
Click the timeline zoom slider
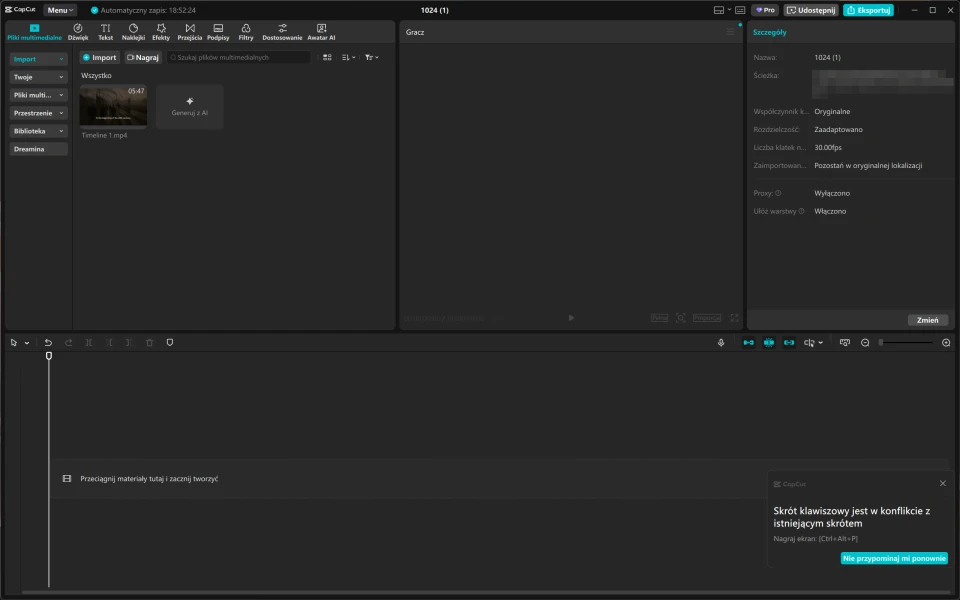[x=906, y=343]
